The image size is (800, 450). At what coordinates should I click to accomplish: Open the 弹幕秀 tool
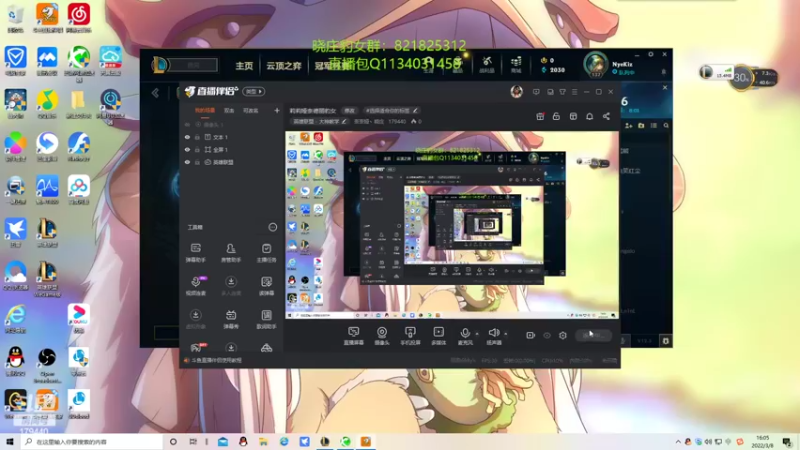(x=231, y=319)
